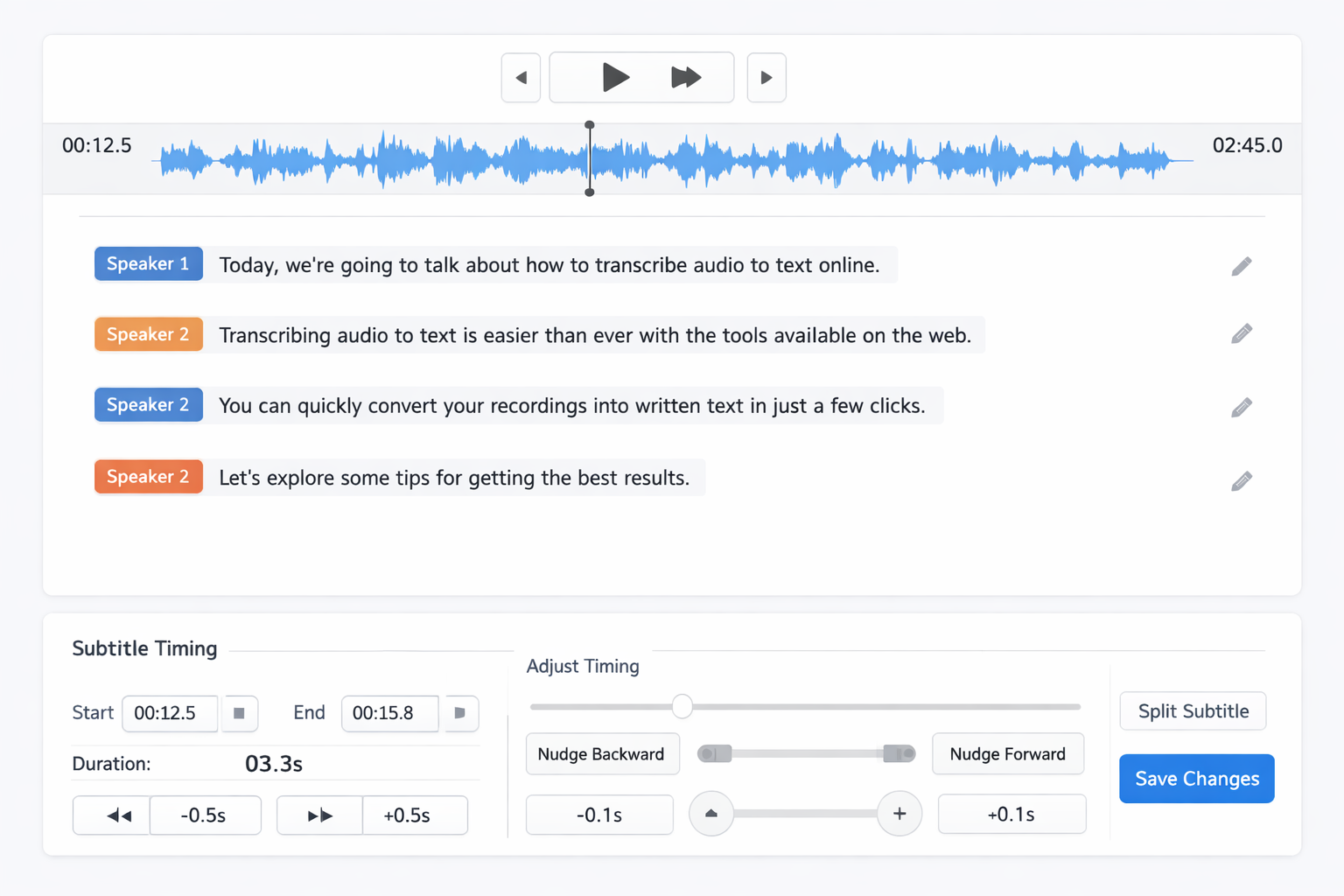Save Changes to the subtitle timing
This screenshot has width=1344, height=896.
coord(1196,778)
